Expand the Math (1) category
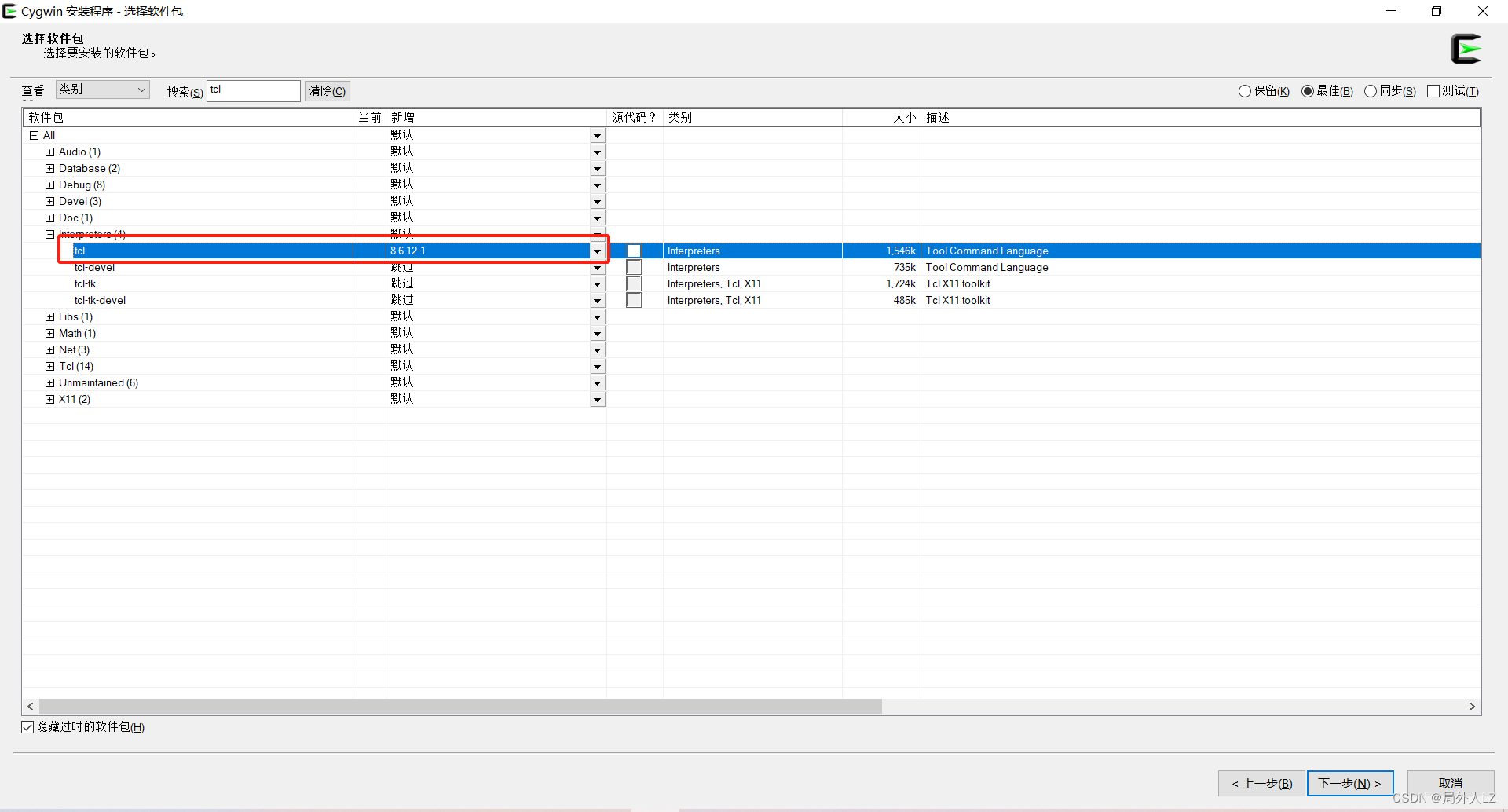Viewport: 1508px width, 812px height. coord(50,334)
